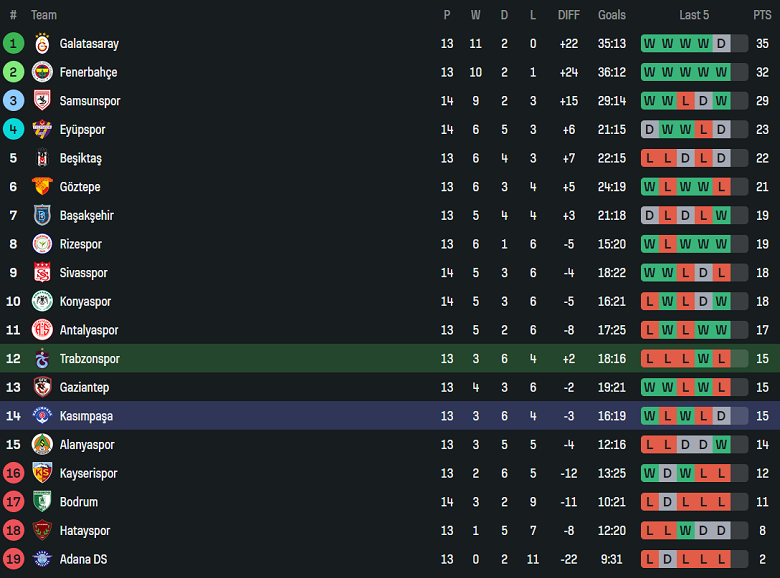Viewport: 780px width, 578px height.
Task: Click the Last 5 column header
Action: pos(694,15)
